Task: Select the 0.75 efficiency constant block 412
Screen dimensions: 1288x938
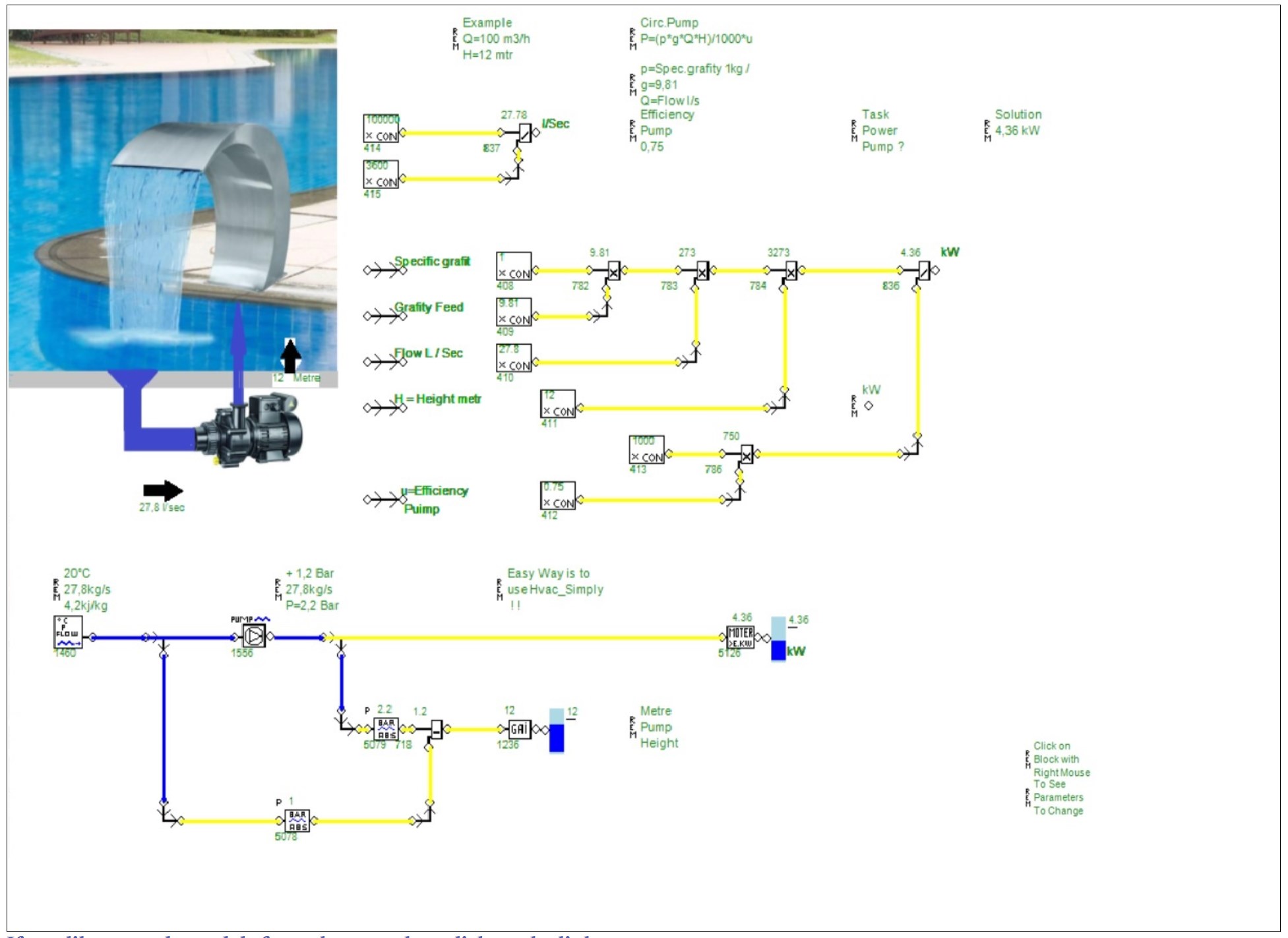Action: click(x=558, y=496)
